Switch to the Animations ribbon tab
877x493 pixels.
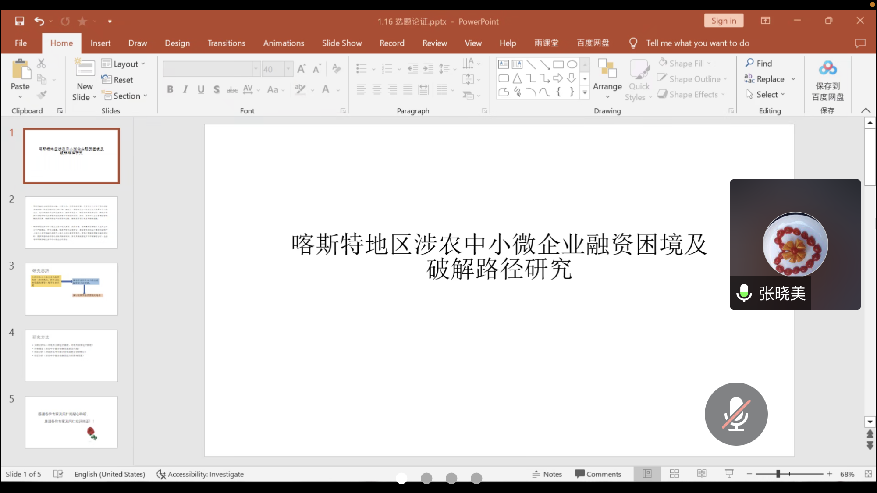(x=283, y=43)
